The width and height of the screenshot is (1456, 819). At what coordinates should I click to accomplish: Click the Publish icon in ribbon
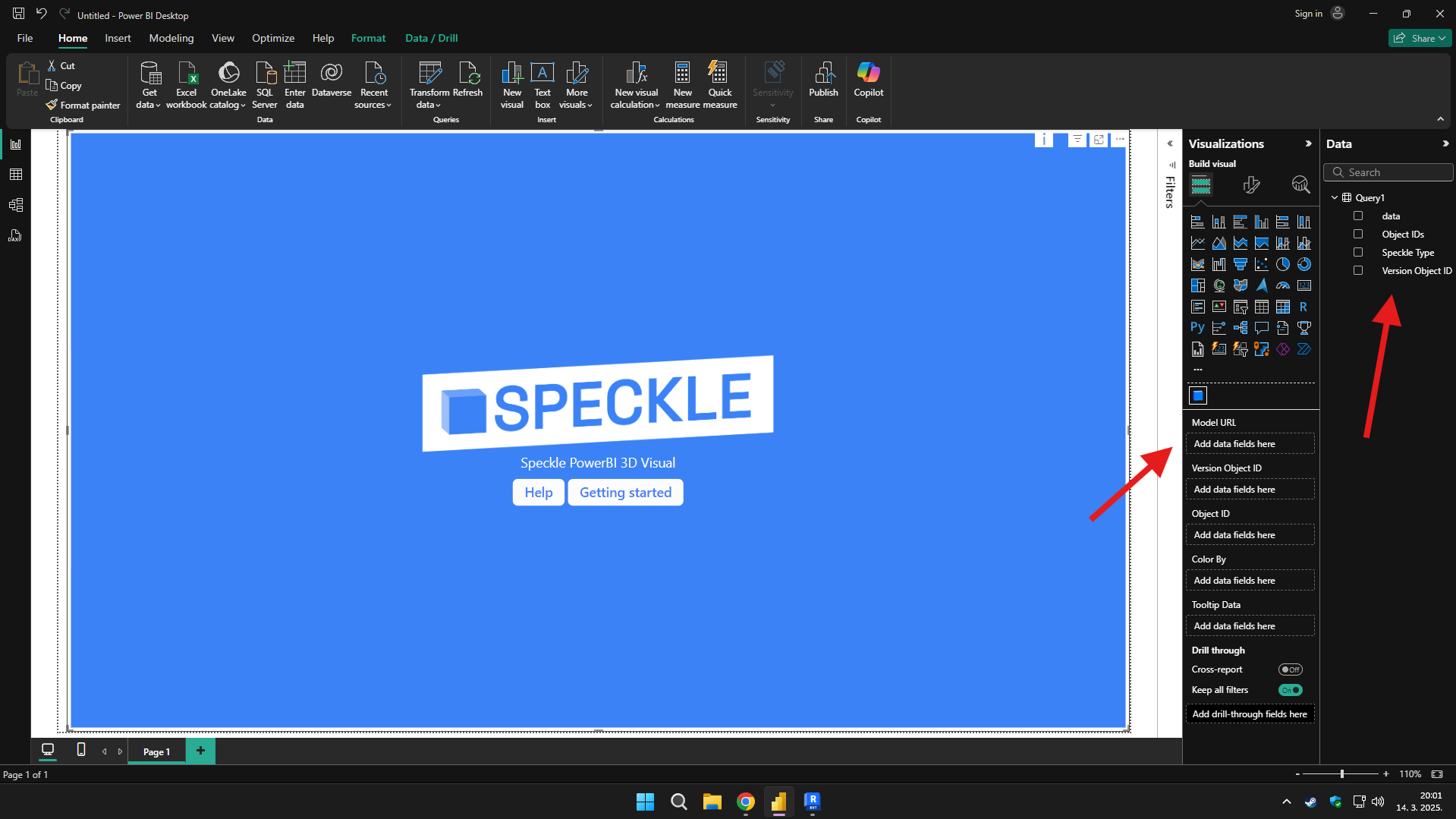tap(823, 80)
